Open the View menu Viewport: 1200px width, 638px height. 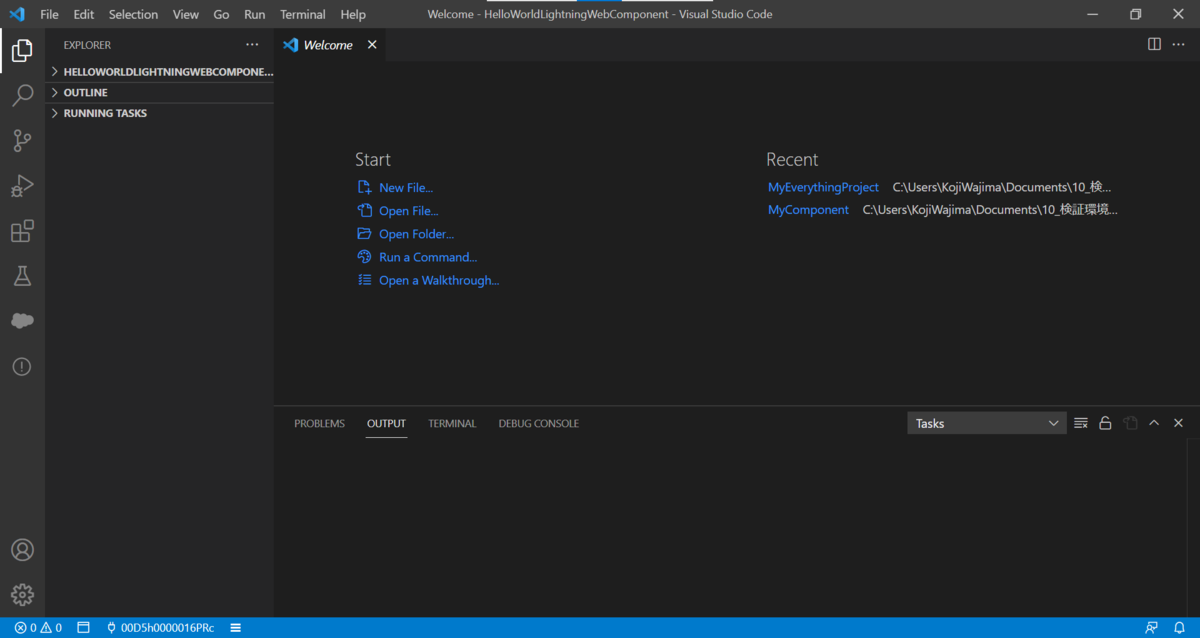tap(185, 14)
